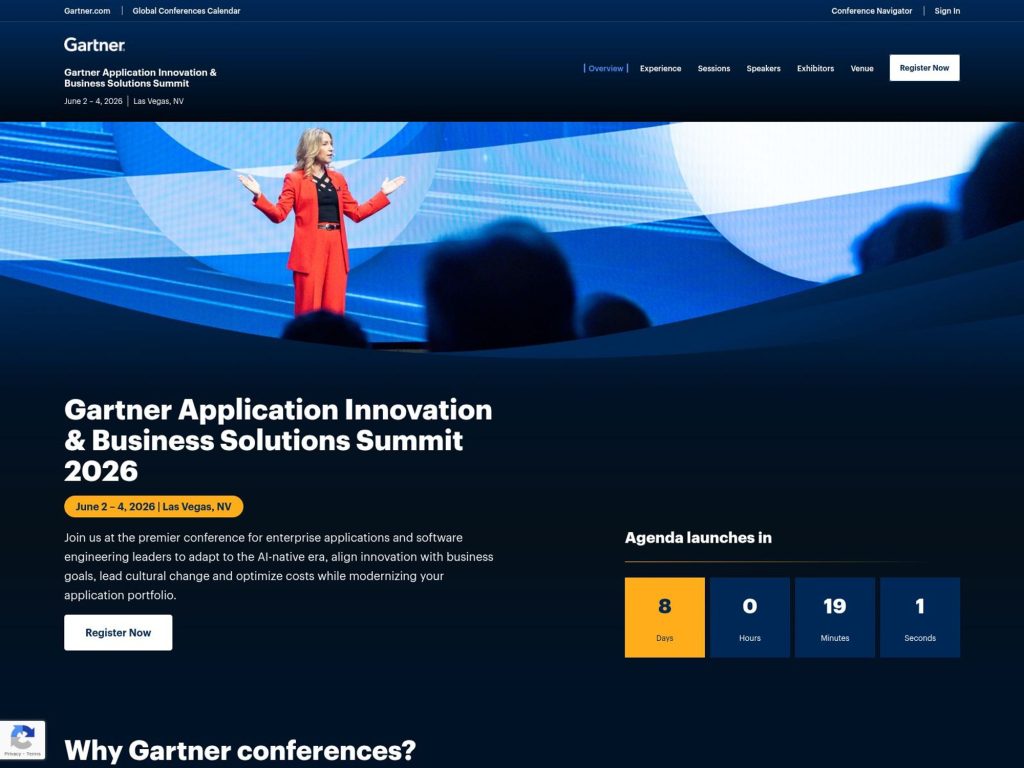Click the Minutes countdown tile
The width and height of the screenshot is (1024, 768).
point(834,617)
